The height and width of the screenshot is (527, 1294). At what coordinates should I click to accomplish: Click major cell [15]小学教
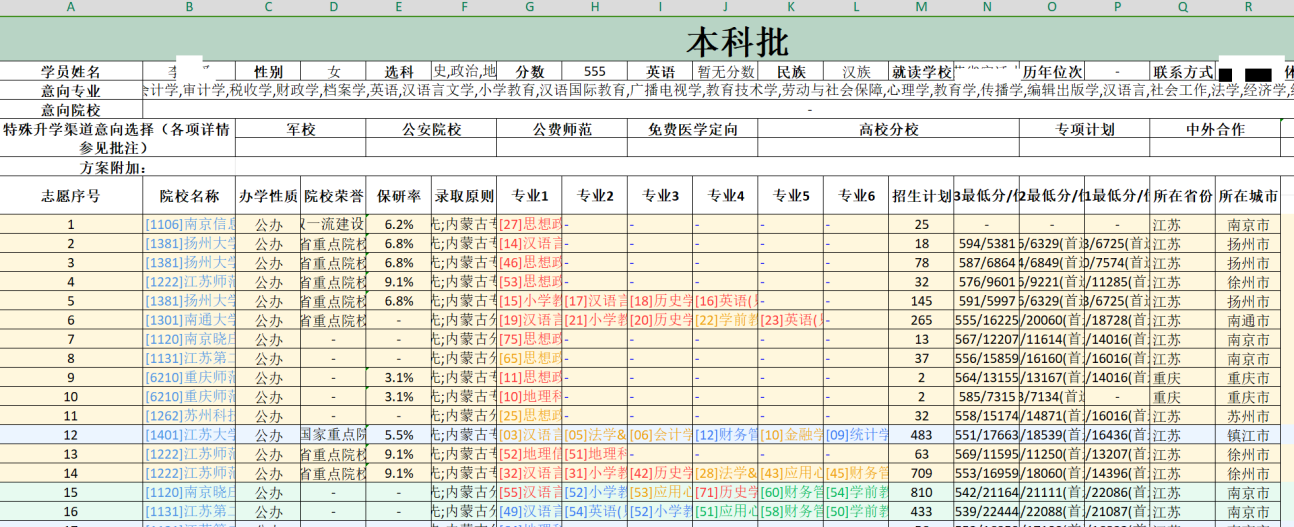[531, 301]
